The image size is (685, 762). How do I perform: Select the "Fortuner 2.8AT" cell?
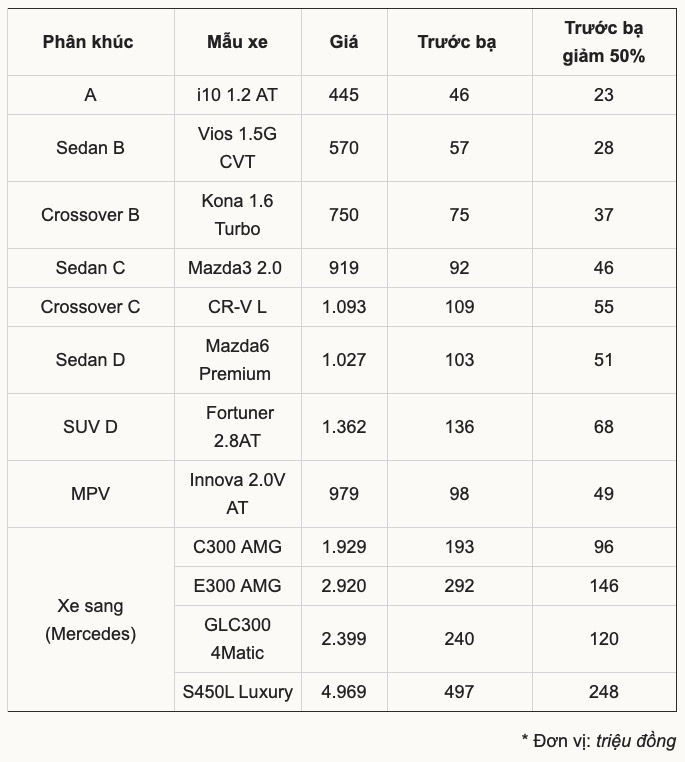pyautogui.click(x=237, y=427)
